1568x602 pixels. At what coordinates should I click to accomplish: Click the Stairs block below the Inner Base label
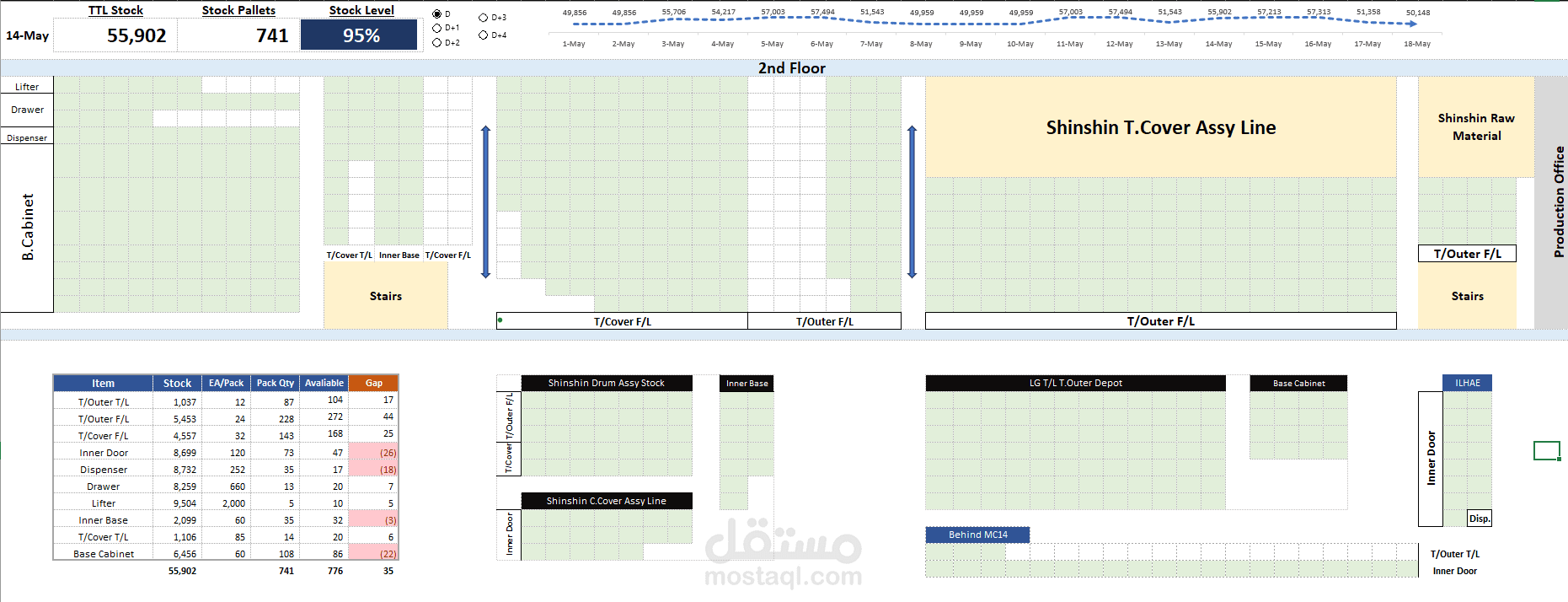386,296
